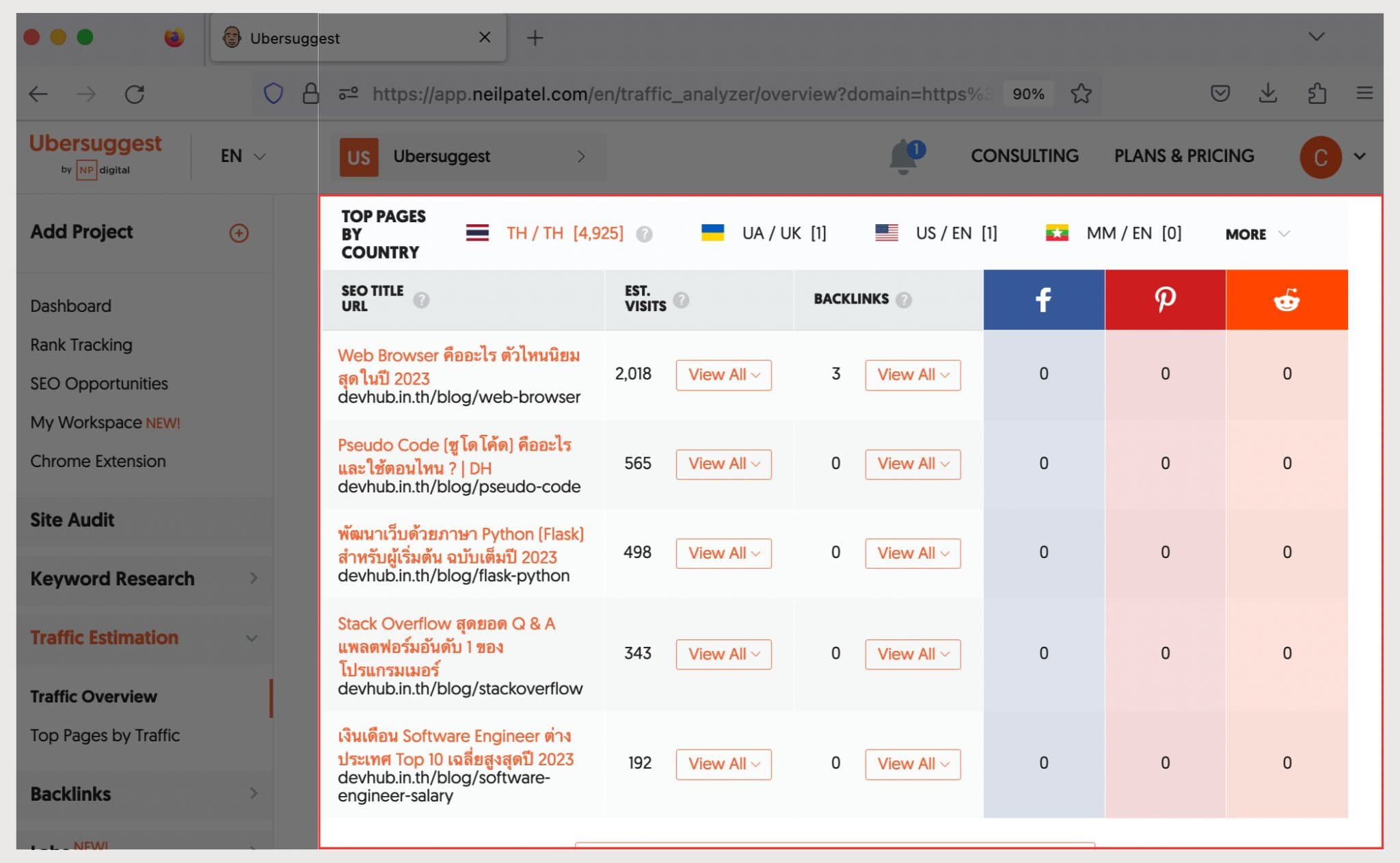Save page to Pocket icon
The height and width of the screenshot is (863, 1400).
point(1220,93)
